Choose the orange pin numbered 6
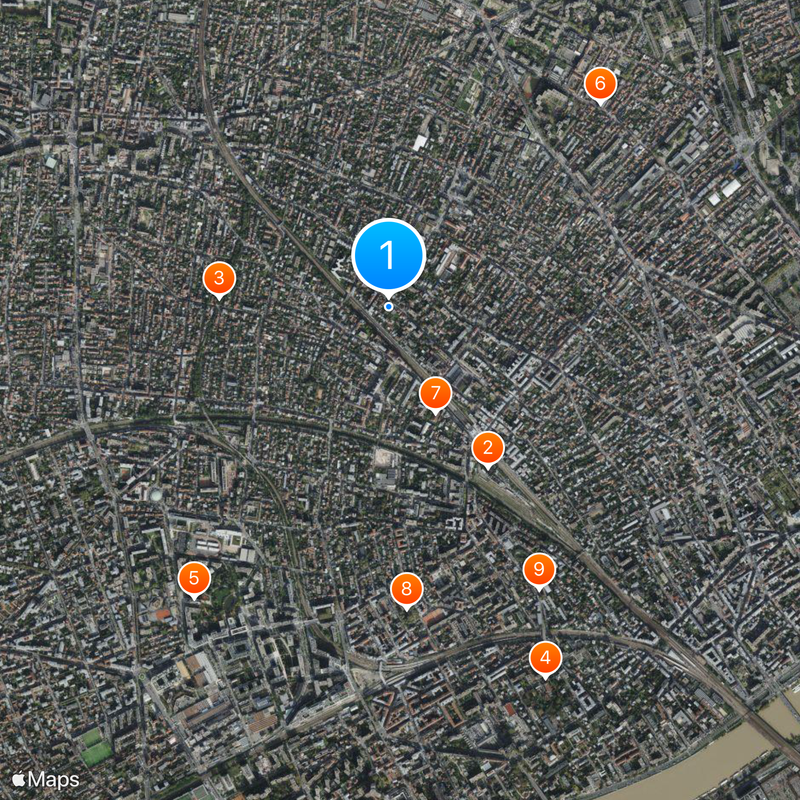Screen dimensions: 800x800 coord(601,83)
